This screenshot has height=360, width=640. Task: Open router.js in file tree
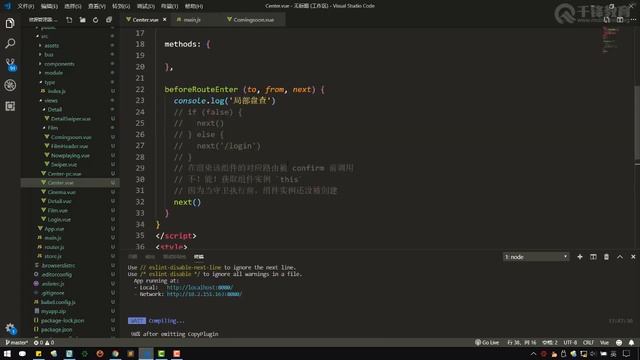click(x=54, y=247)
